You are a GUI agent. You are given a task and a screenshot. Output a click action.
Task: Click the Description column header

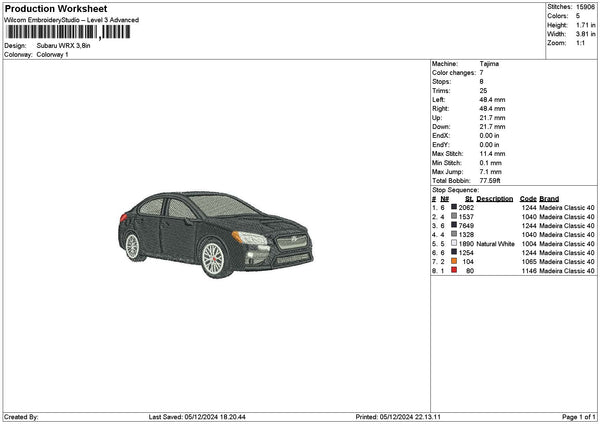pyautogui.click(x=495, y=199)
